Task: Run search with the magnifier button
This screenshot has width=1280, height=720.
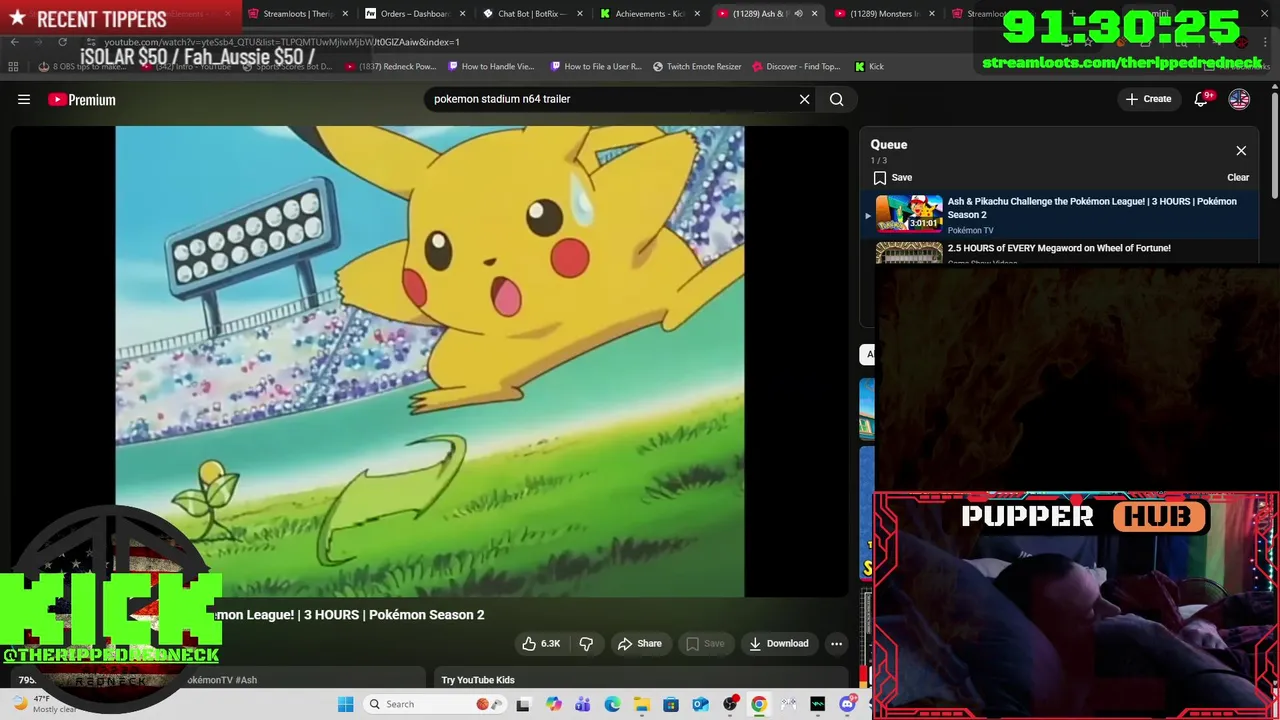Action: [837, 99]
